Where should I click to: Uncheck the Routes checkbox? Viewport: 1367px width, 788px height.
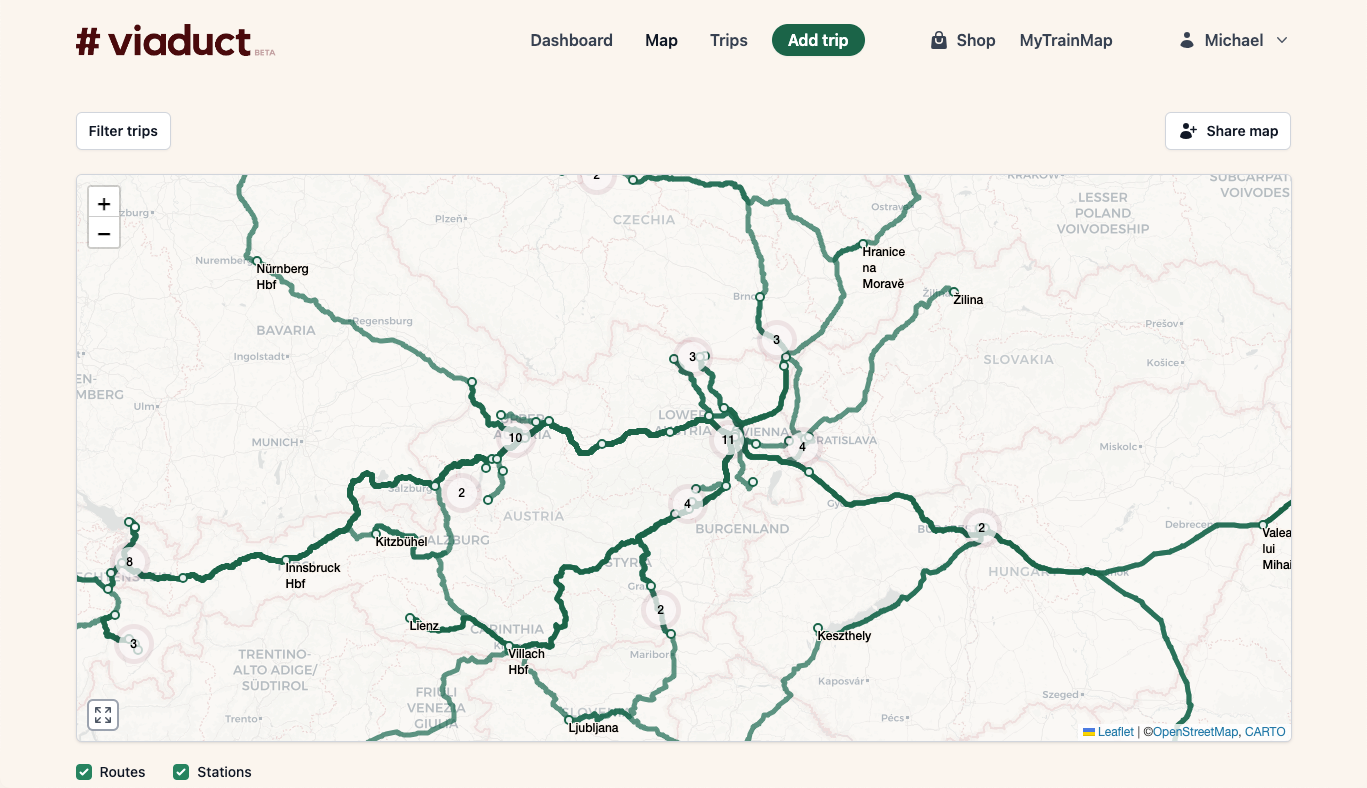pos(84,772)
